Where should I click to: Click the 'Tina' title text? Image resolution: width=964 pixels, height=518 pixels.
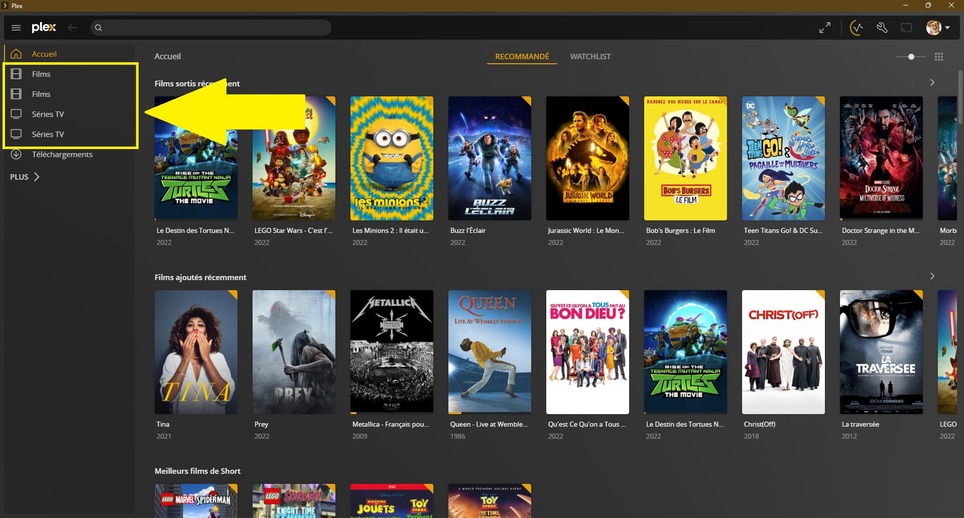(x=163, y=424)
